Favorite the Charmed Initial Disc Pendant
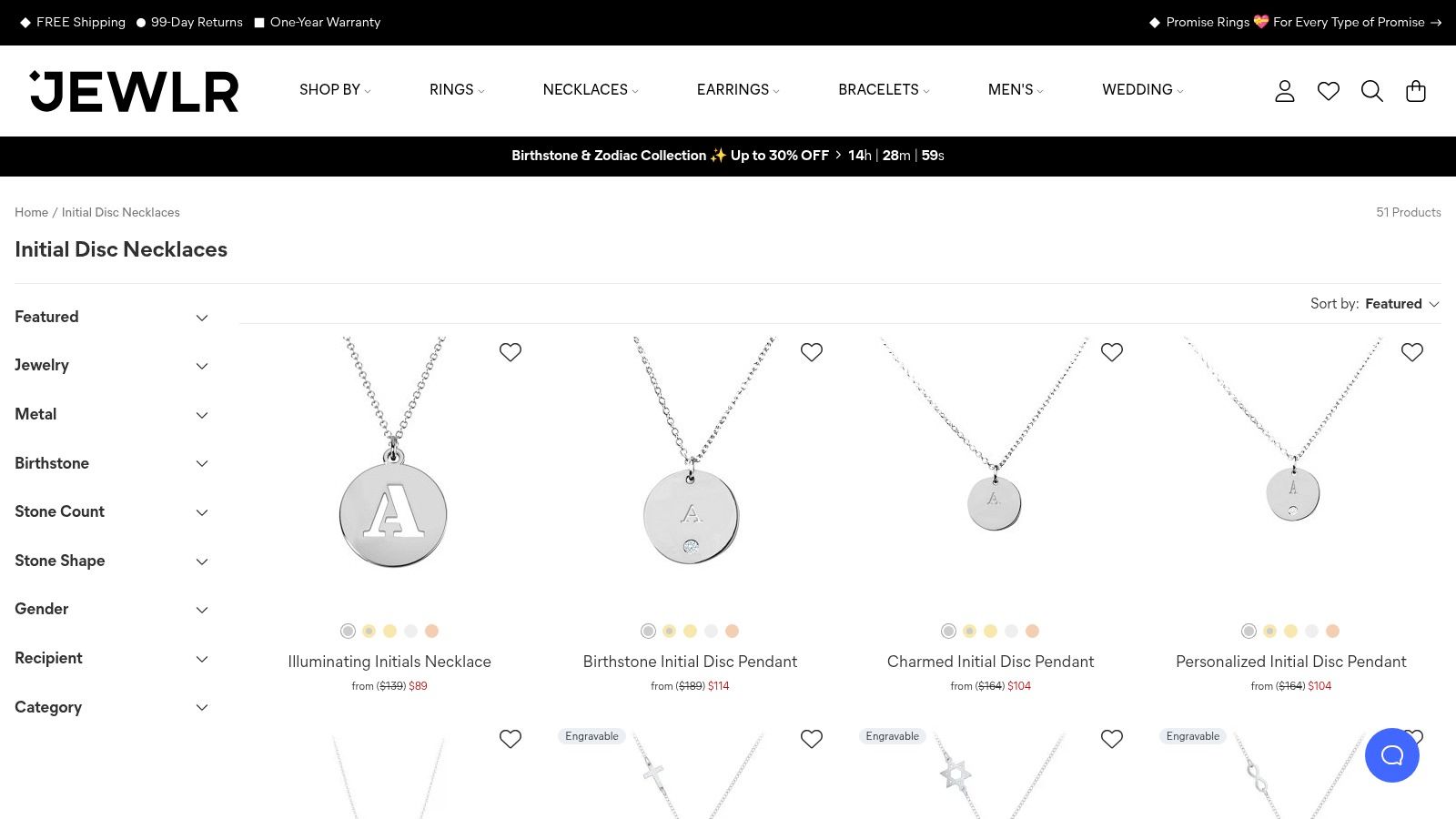Viewport: 1456px width, 819px height. 1112,352
